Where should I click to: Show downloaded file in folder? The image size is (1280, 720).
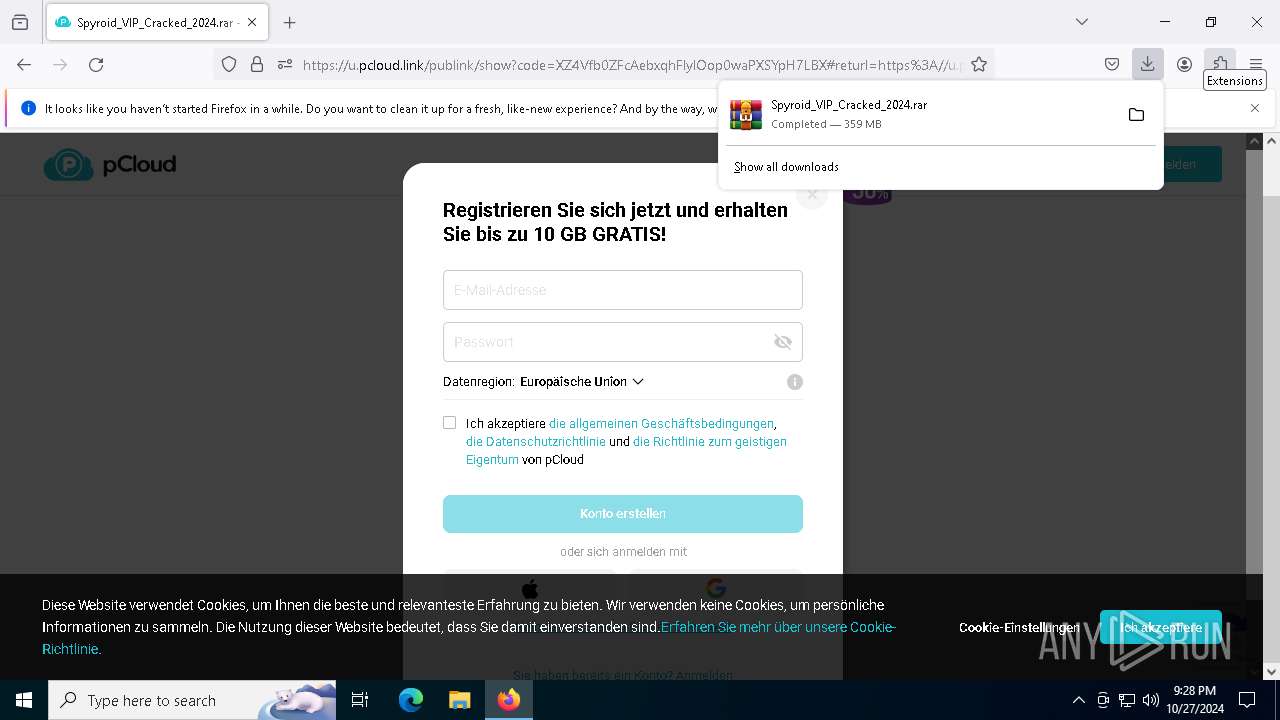coord(1136,114)
